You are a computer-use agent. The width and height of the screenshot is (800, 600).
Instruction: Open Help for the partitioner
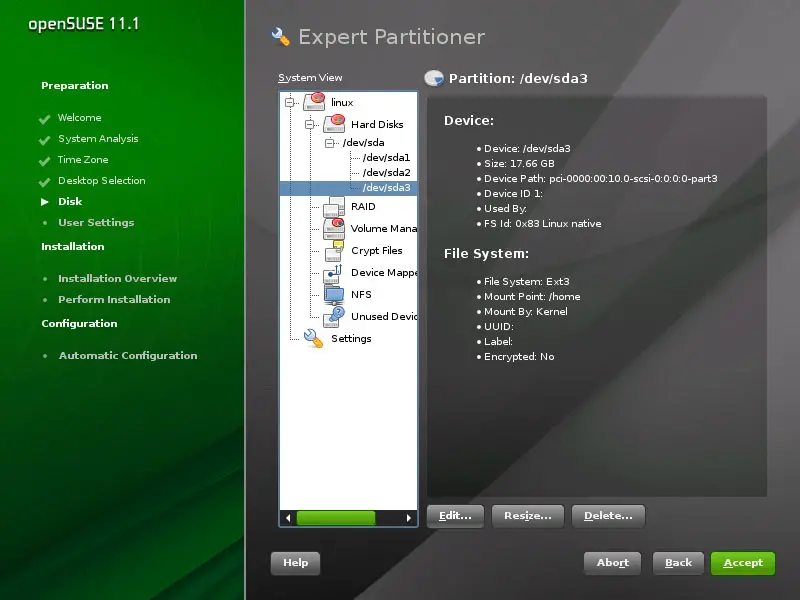point(295,563)
